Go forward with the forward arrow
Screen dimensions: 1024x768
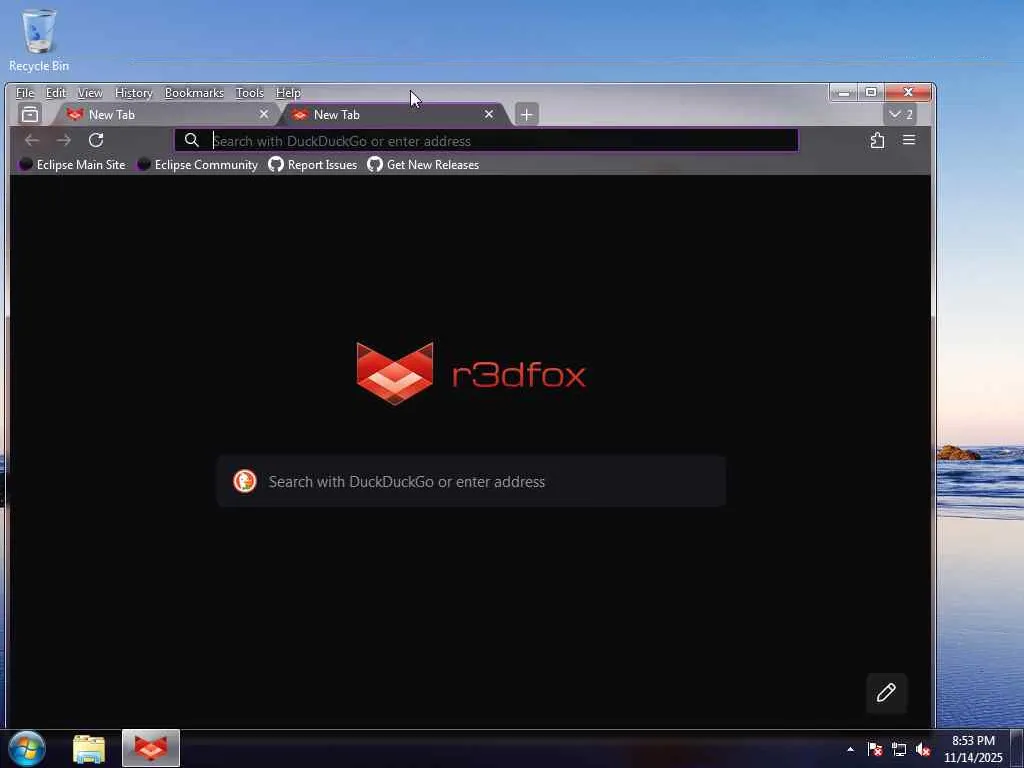(63, 140)
